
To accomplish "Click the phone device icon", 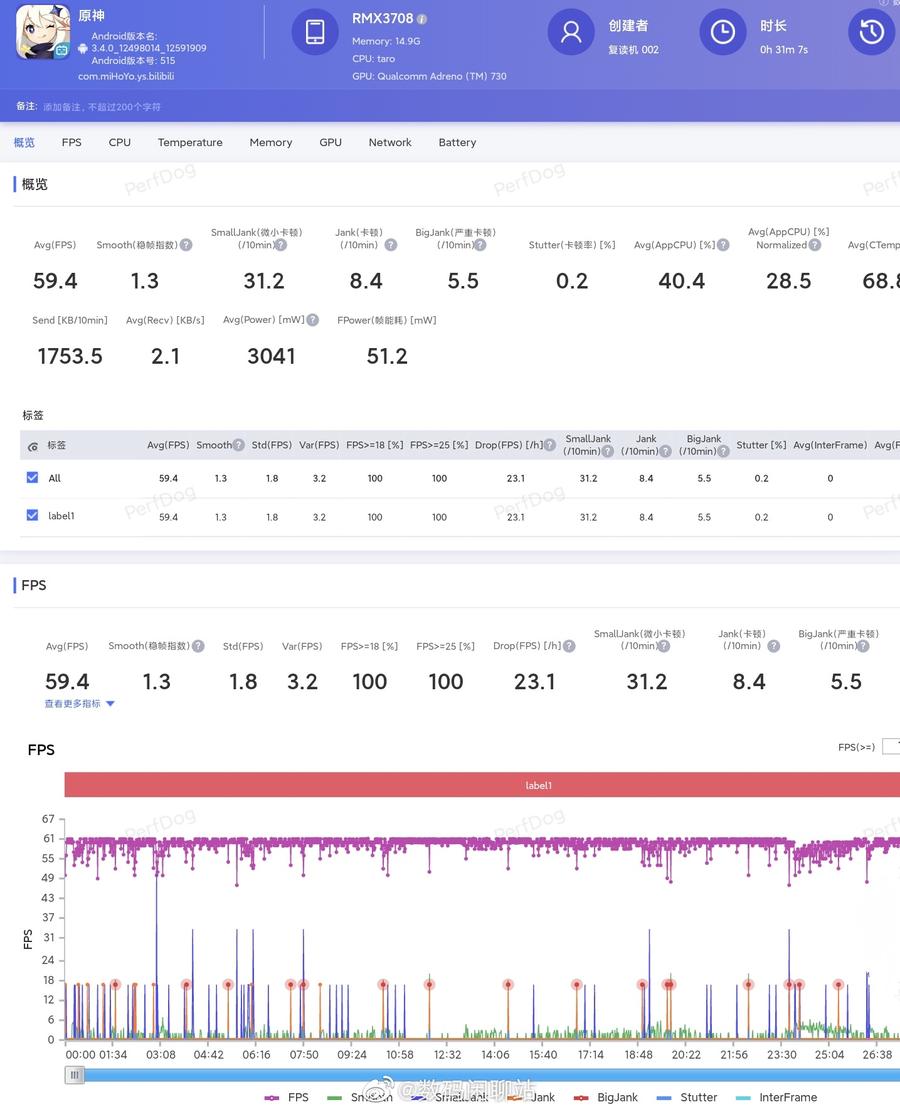I will pyautogui.click(x=315, y=32).
